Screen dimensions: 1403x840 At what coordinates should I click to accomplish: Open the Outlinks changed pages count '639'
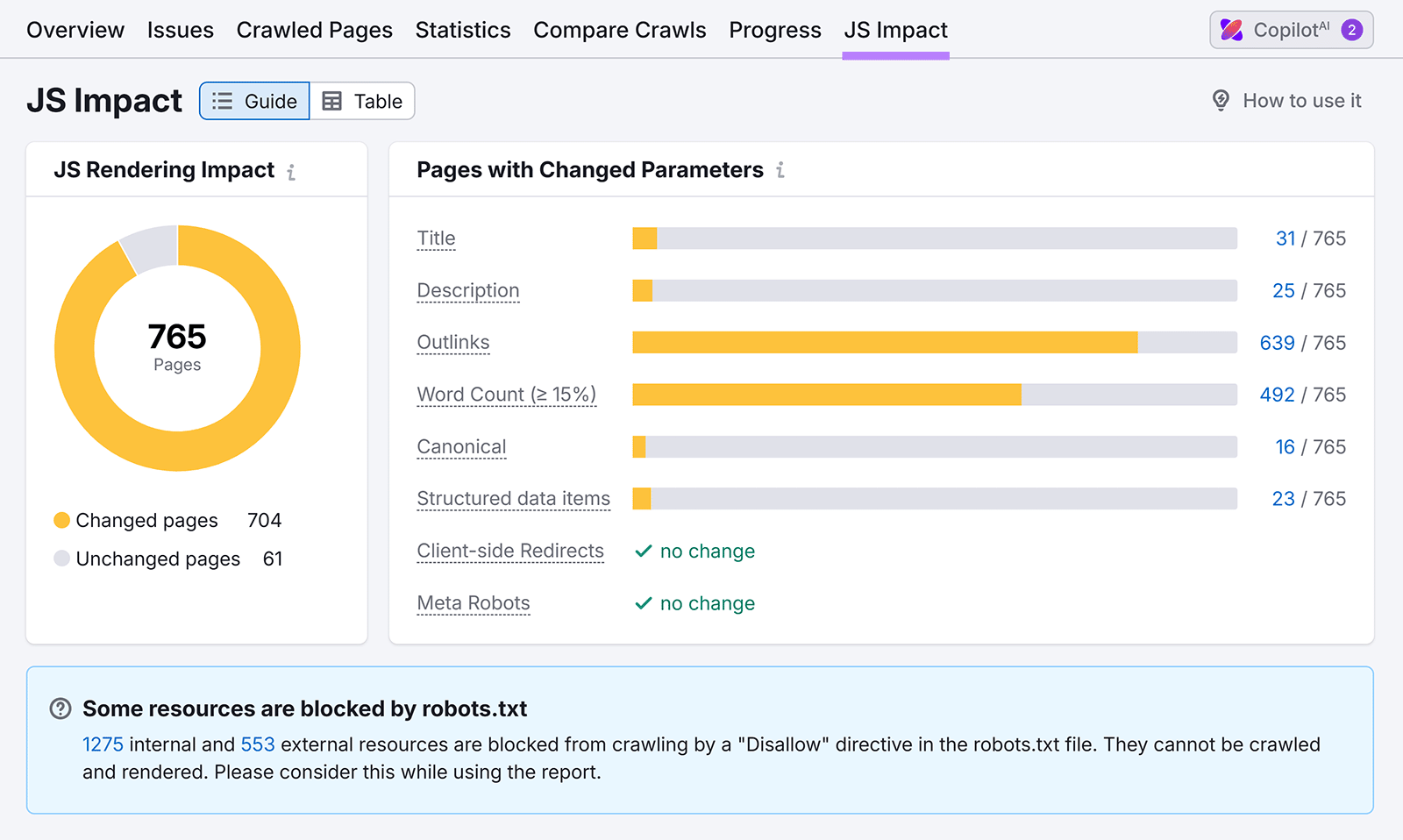pyautogui.click(x=1278, y=343)
